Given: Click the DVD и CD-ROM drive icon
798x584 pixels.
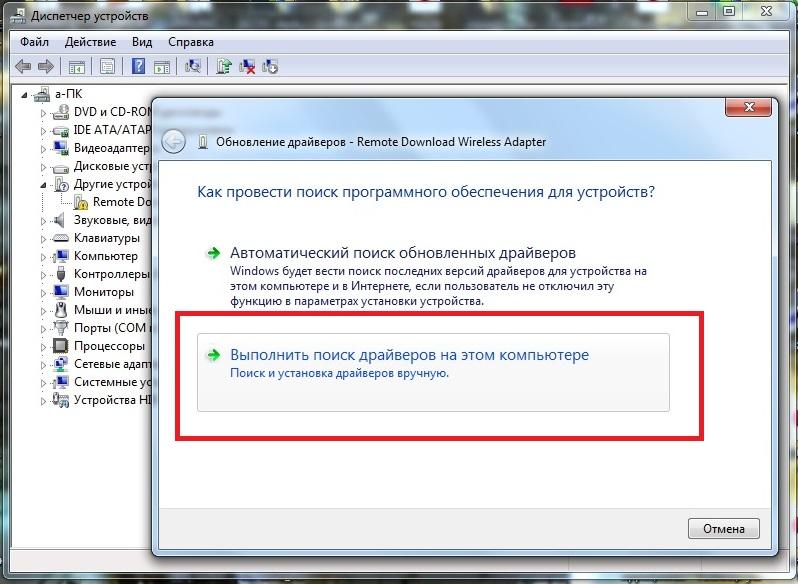Looking at the screenshot, I should pos(61,112).
